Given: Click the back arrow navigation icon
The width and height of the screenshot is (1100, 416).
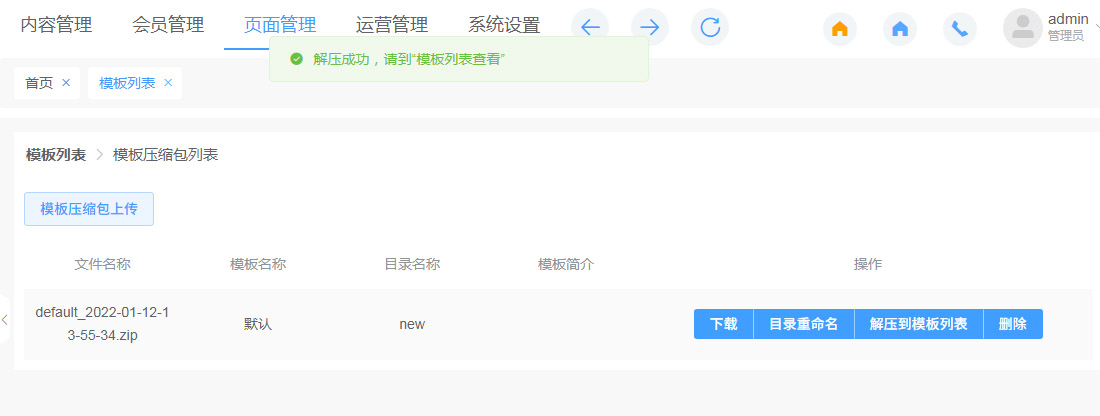Looking at the screenshot, I should point(590,27).
